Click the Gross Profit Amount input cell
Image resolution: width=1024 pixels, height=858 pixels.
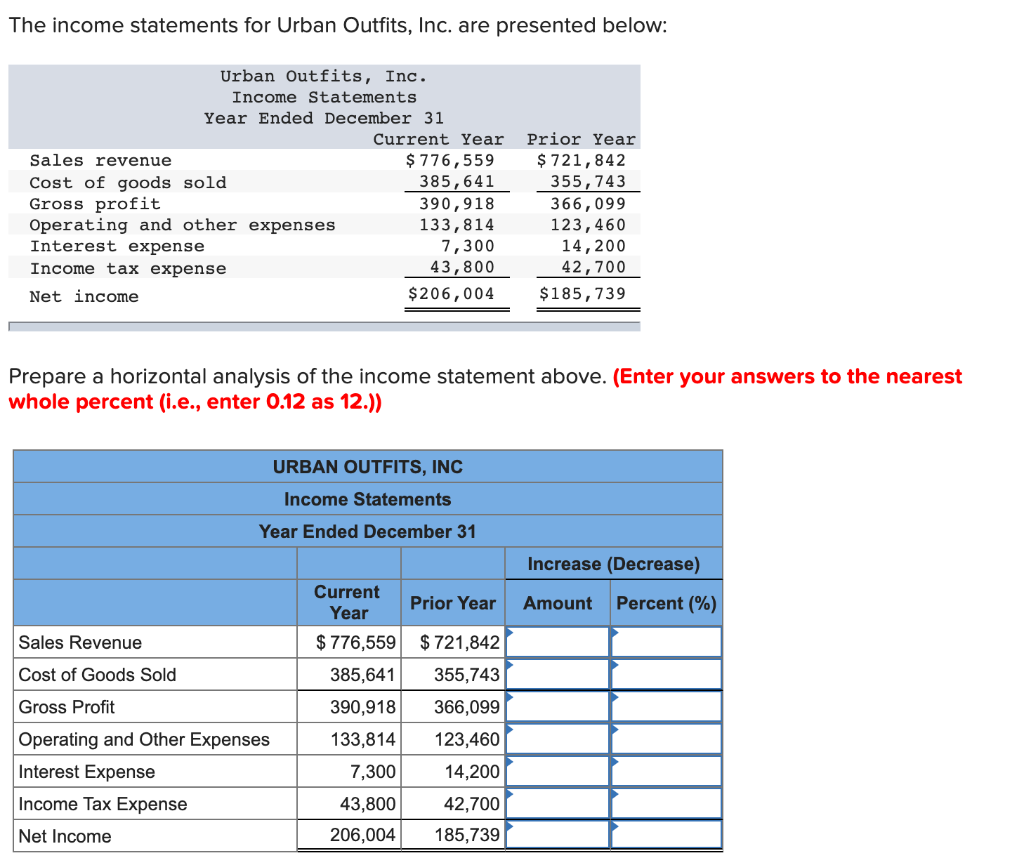[x=558, y=707]
